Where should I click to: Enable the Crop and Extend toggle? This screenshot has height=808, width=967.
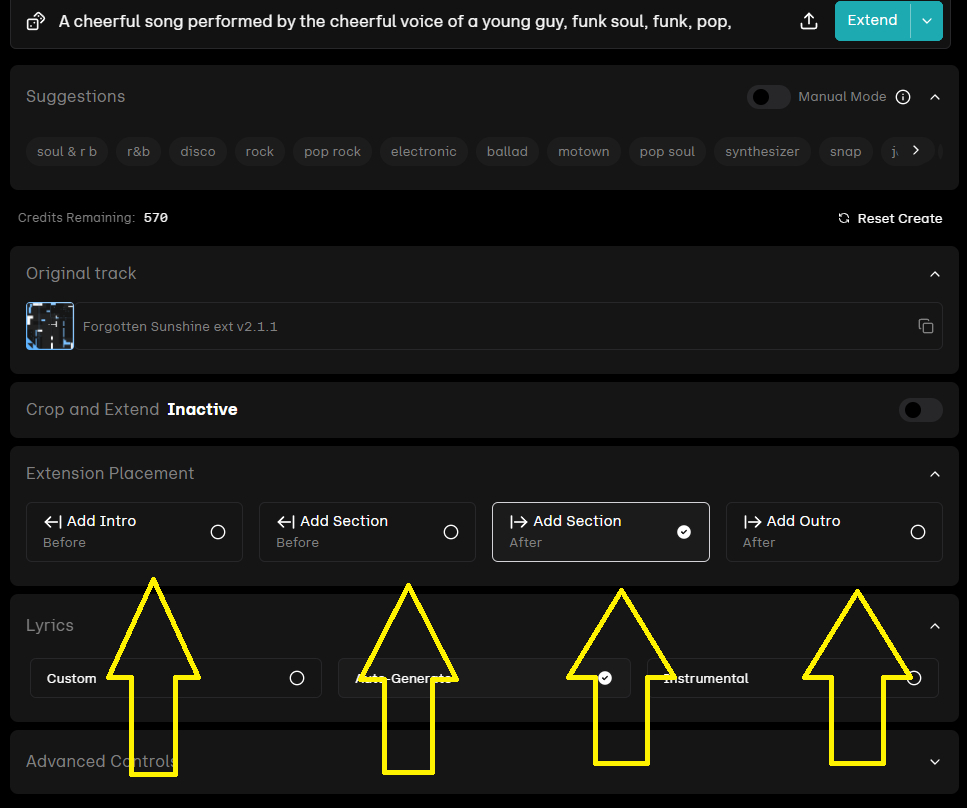coord(920,409)
